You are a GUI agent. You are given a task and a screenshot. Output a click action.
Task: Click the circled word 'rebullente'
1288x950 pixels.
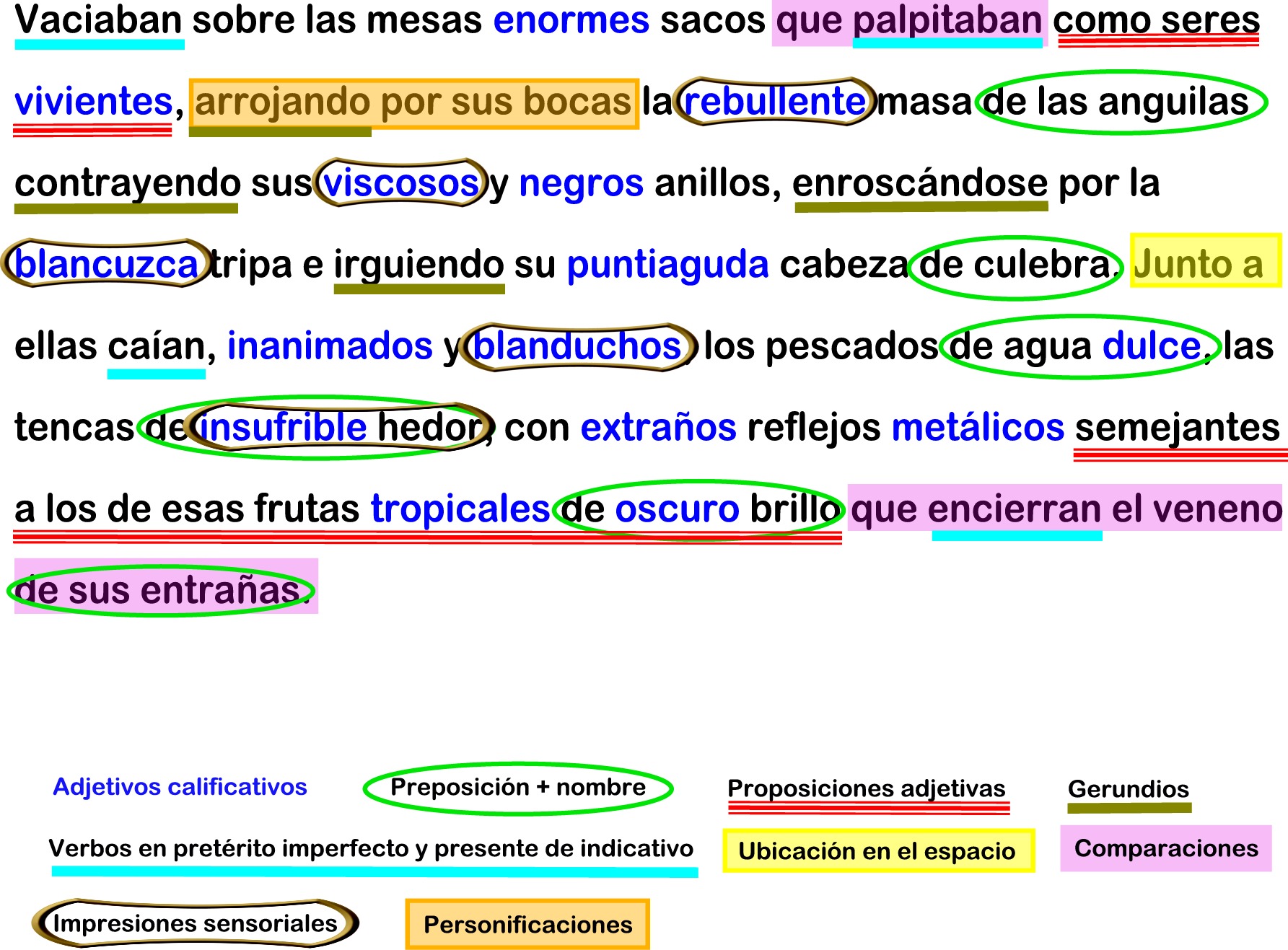pyautogui.click(x=774, y=102)
